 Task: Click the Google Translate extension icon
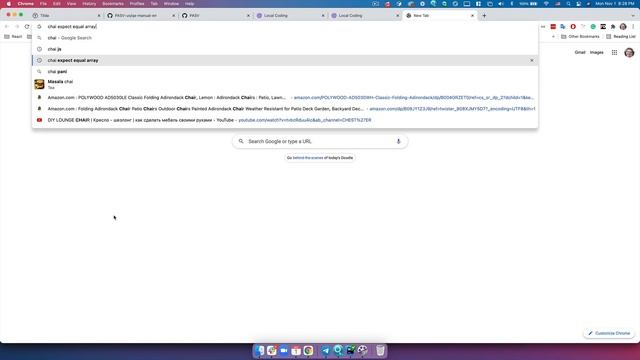pos(563,27)
